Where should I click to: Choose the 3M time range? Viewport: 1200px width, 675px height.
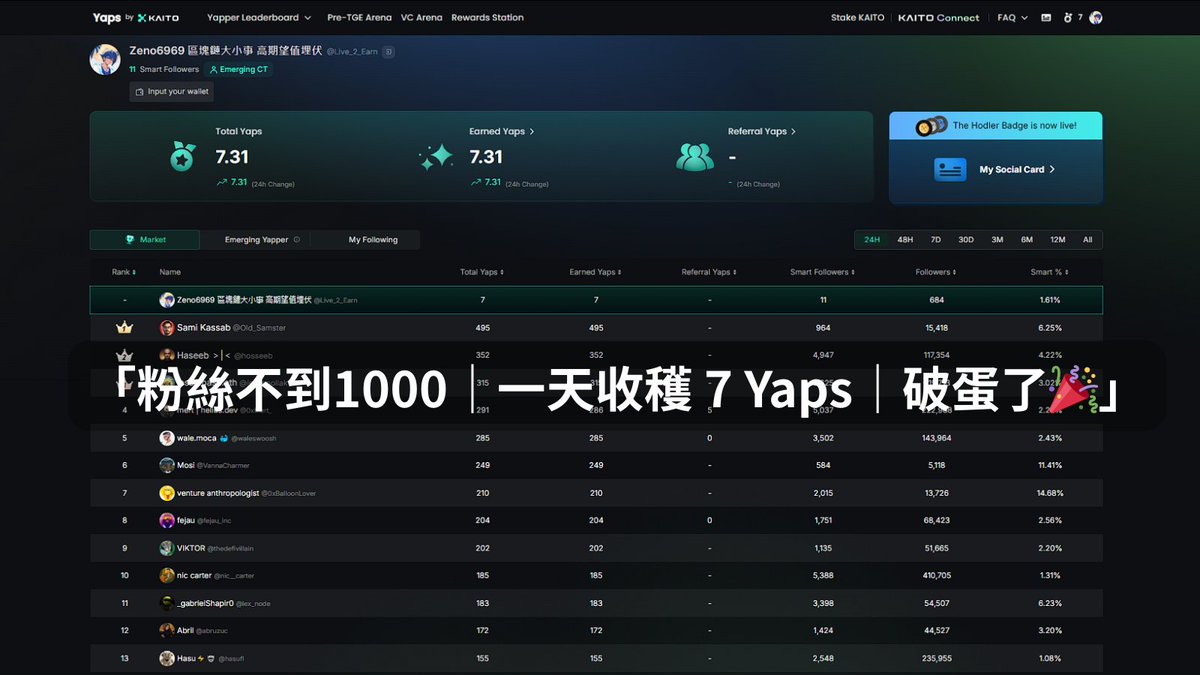click(997, 240)
